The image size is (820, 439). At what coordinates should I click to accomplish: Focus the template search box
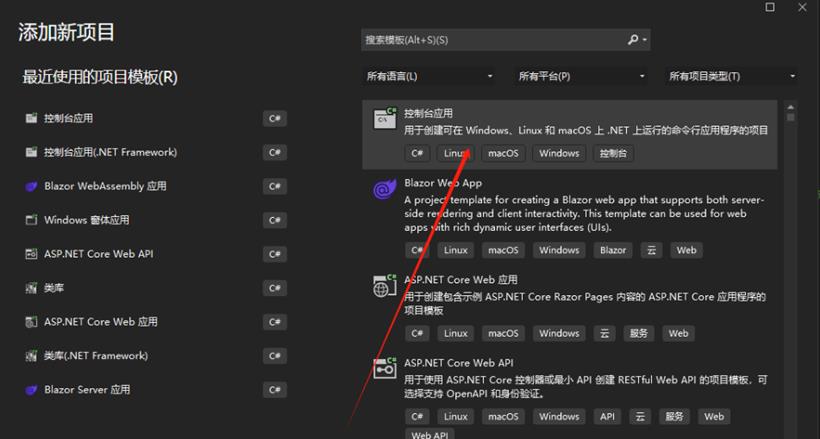tap(506, 40)
